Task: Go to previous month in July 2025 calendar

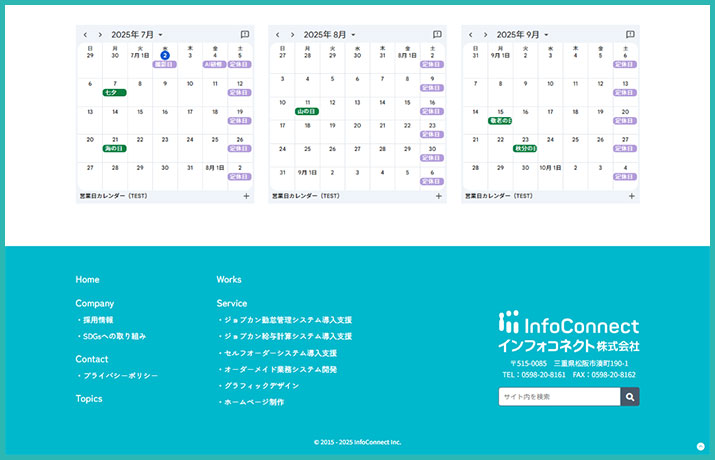Action: (x=85, y=35)
